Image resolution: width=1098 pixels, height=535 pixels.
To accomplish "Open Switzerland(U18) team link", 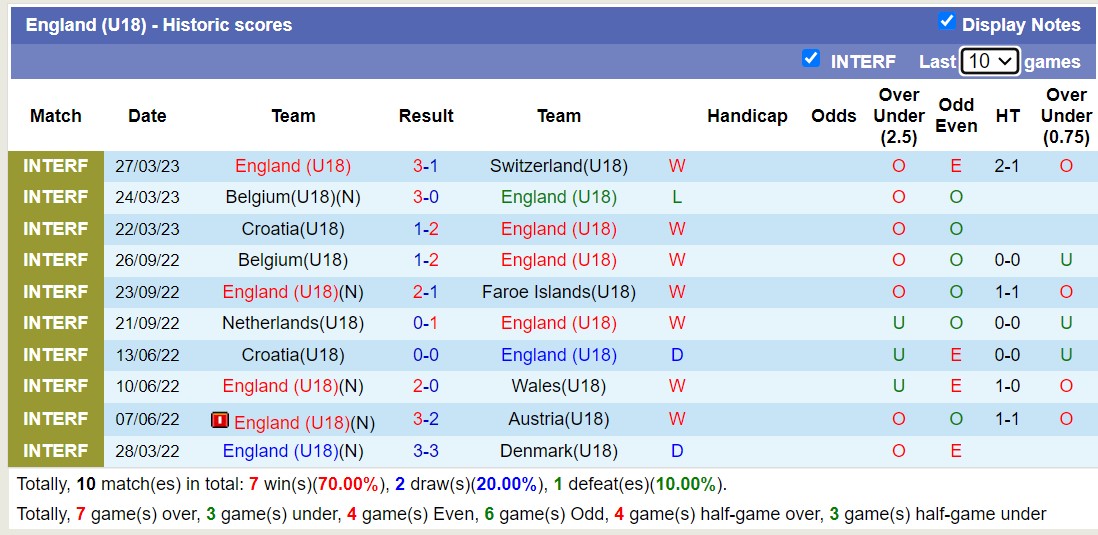I will (558, 166).
